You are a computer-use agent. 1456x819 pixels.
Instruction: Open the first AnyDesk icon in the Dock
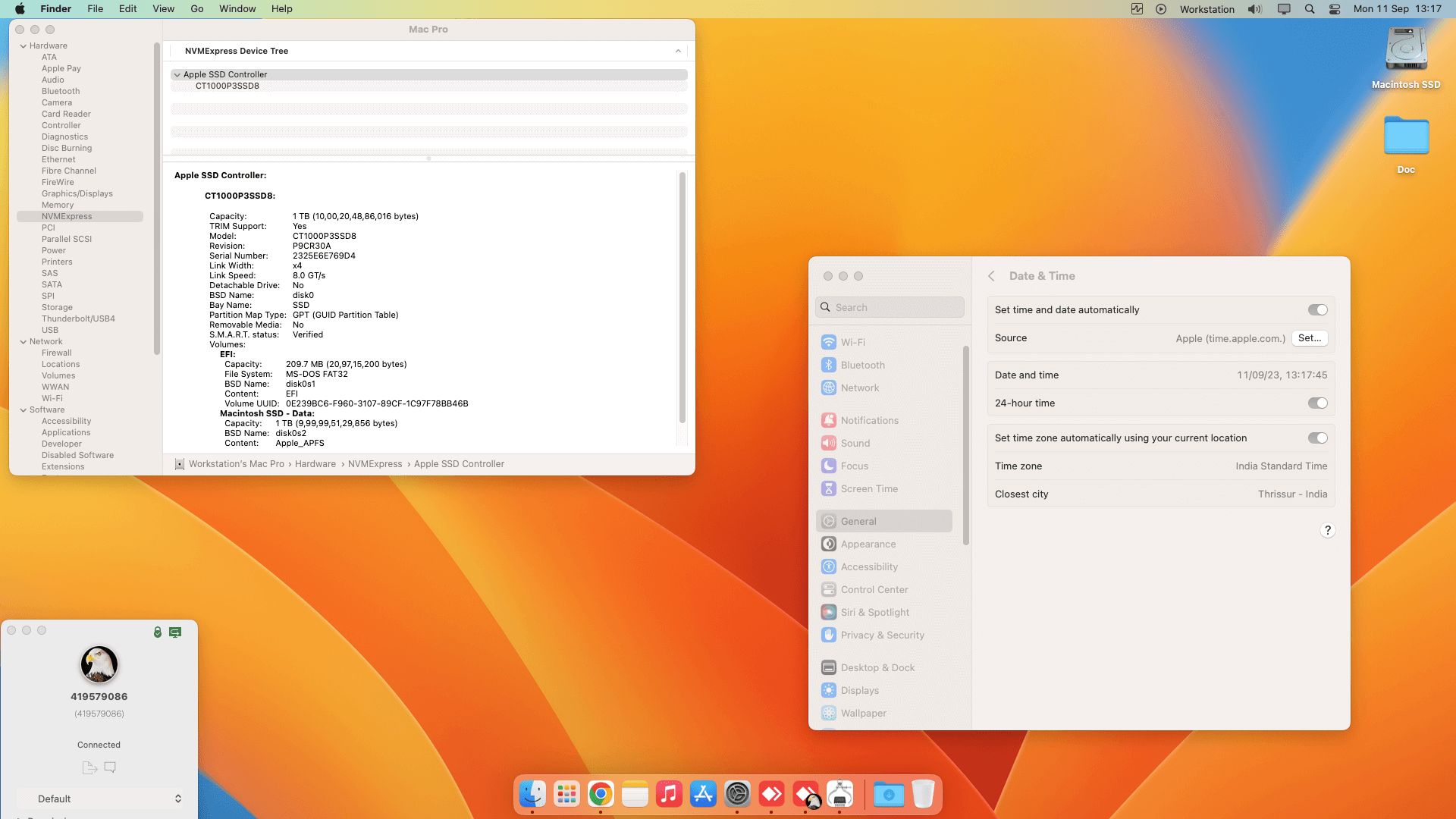(771, 794)
